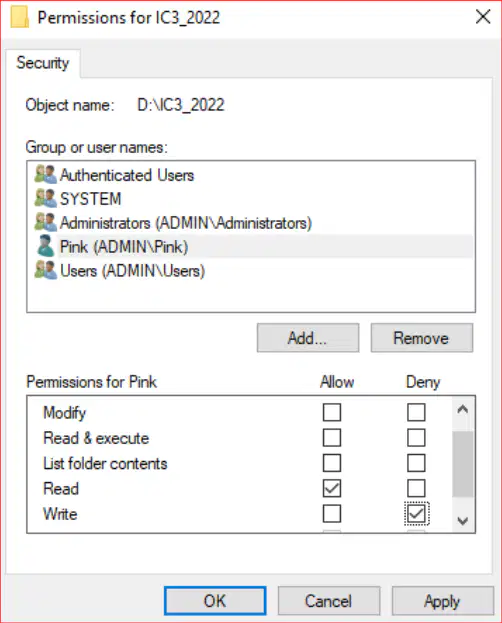Click the Pink user icon
The height and width of the screenshot is (623, 502).
45,246
